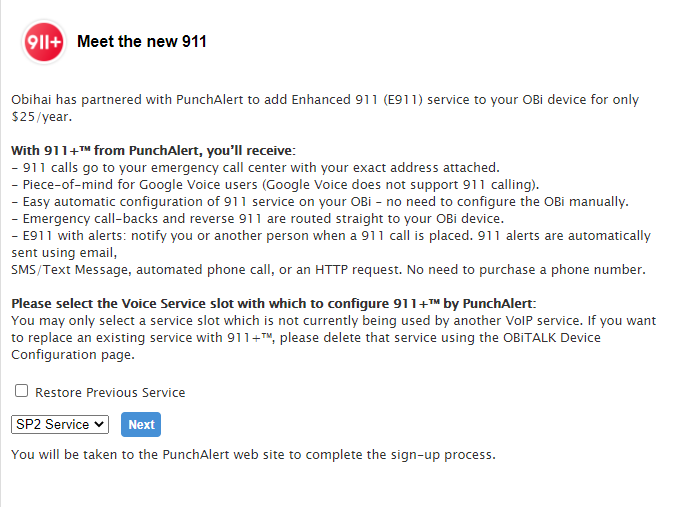679x507 pixels.
Task: Open the SP2 Service dropdown
Action: [x=60, y=424]
